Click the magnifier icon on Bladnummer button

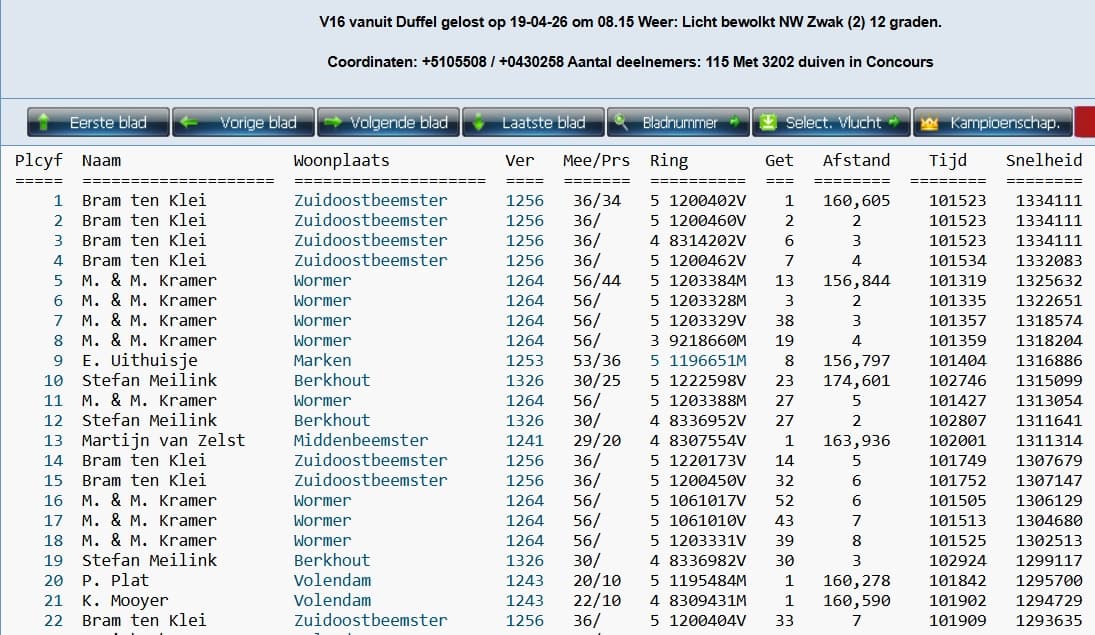(x=621, y=123)
